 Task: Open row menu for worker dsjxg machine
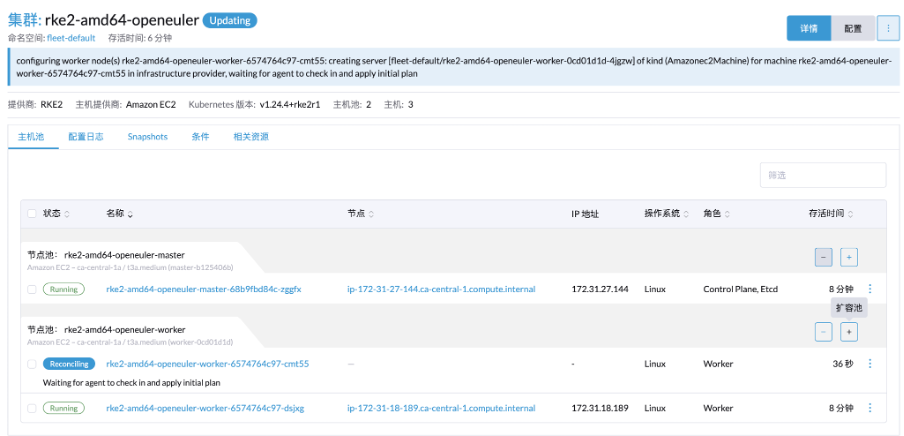pos(870,408)
